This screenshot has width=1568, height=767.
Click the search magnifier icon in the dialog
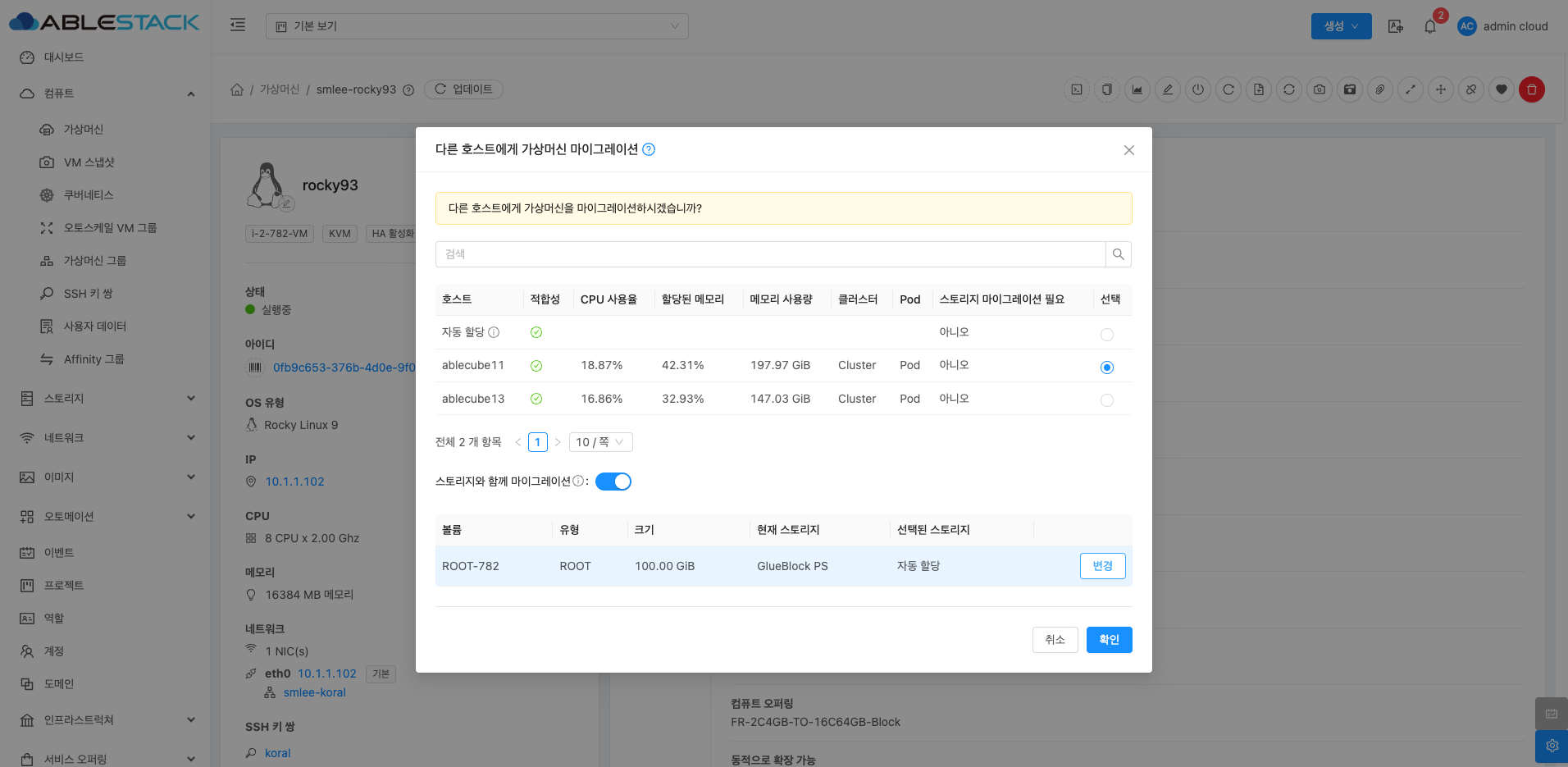click(x=1118, y=254)
